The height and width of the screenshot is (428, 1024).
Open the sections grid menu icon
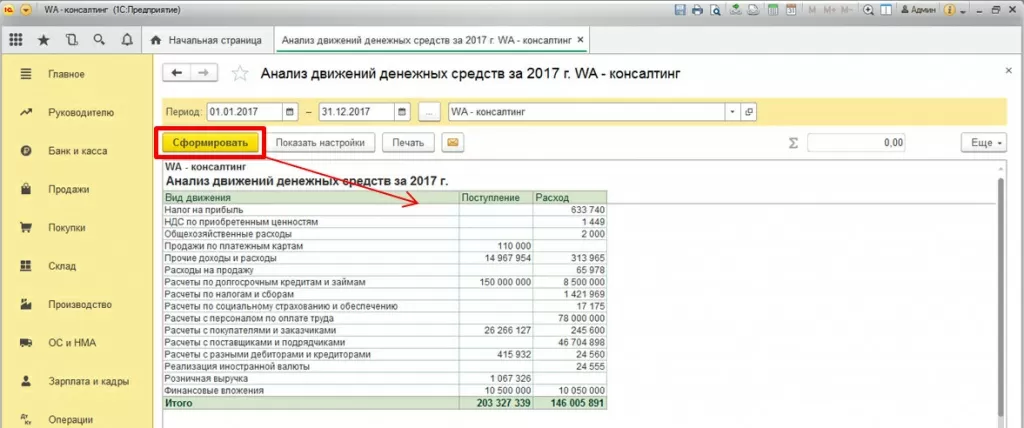pos(16,40)
